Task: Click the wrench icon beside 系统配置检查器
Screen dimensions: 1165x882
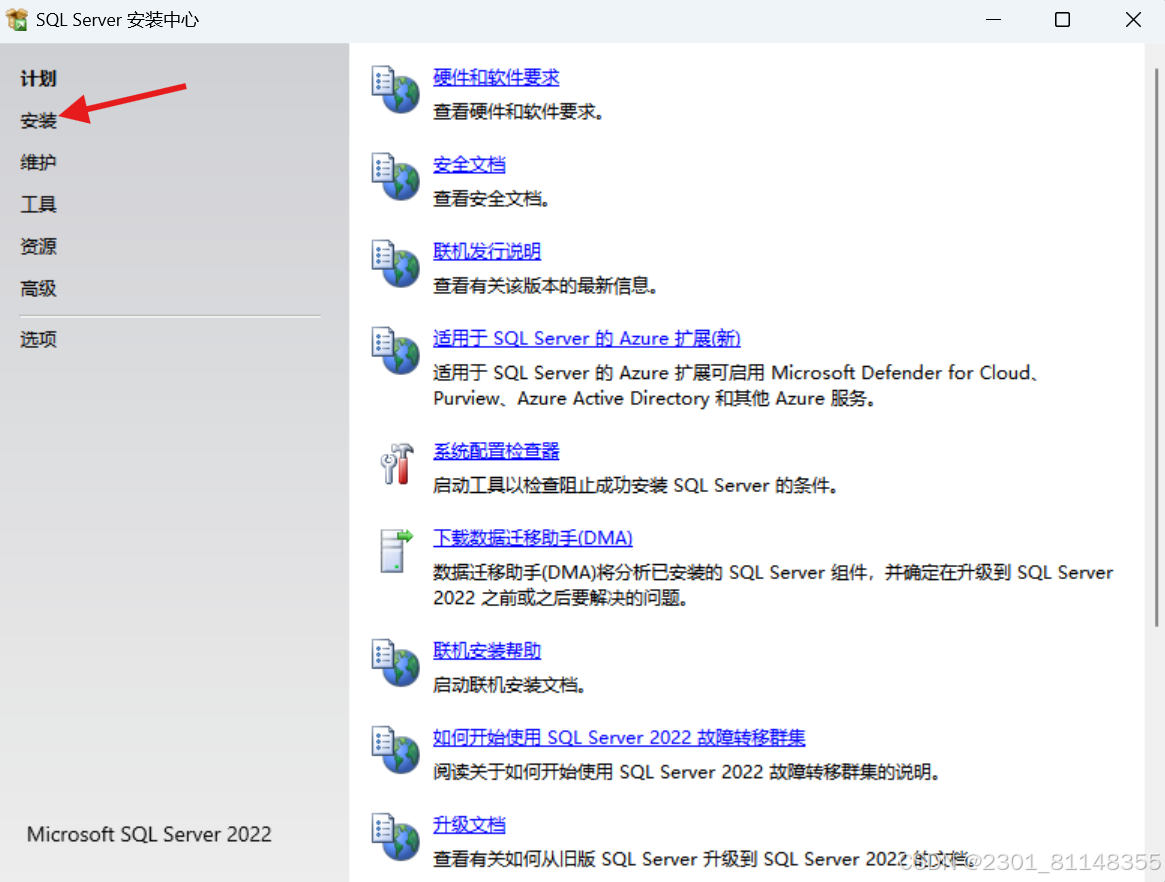Action: (396, 465)
